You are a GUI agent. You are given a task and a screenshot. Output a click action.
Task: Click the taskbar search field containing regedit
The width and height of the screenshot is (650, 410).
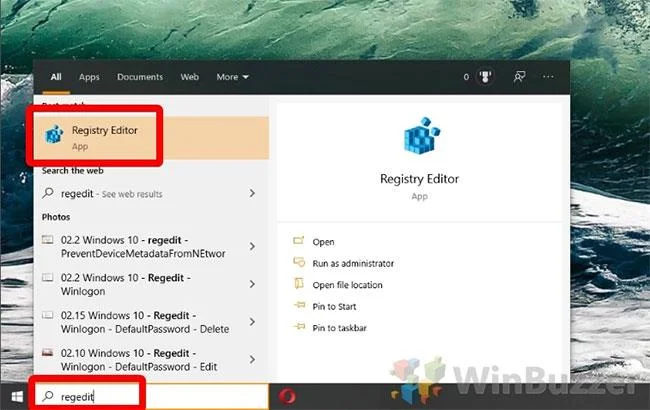151,396
